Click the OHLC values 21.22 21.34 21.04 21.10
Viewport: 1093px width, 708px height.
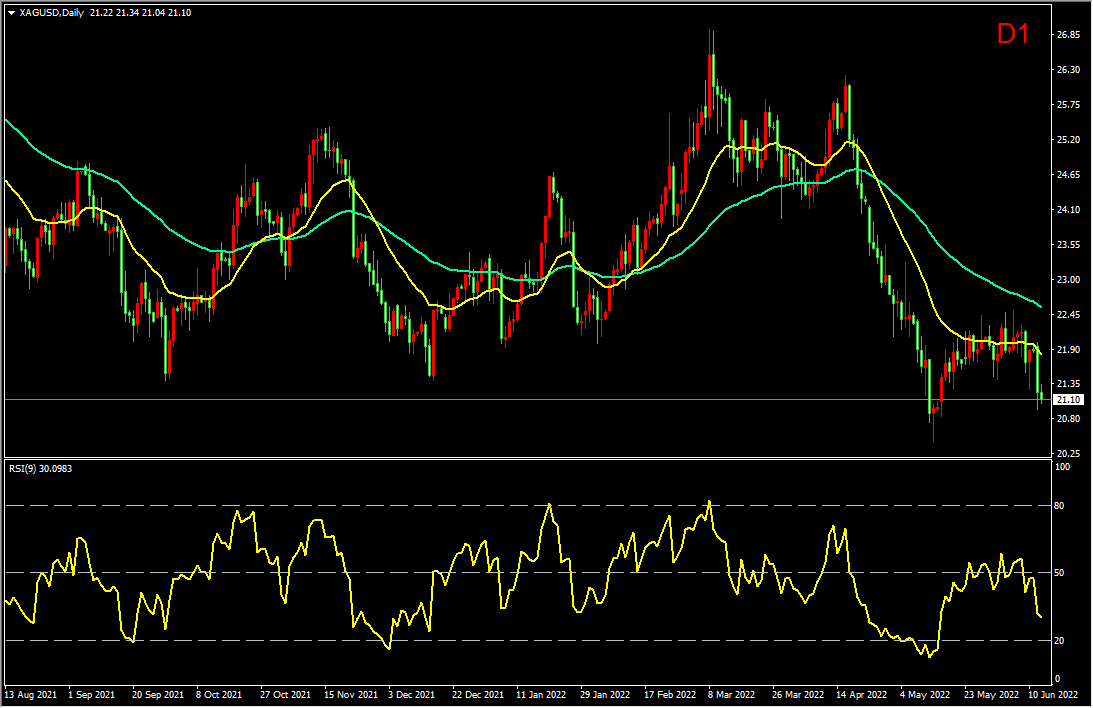tap(140, 13)
